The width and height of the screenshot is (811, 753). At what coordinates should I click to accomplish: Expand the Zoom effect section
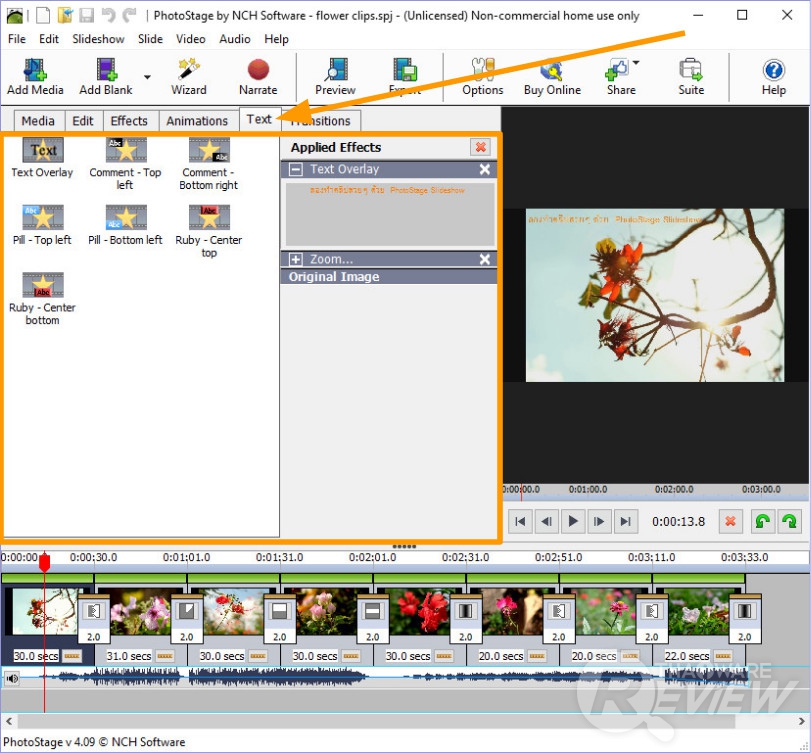[296, 260]
